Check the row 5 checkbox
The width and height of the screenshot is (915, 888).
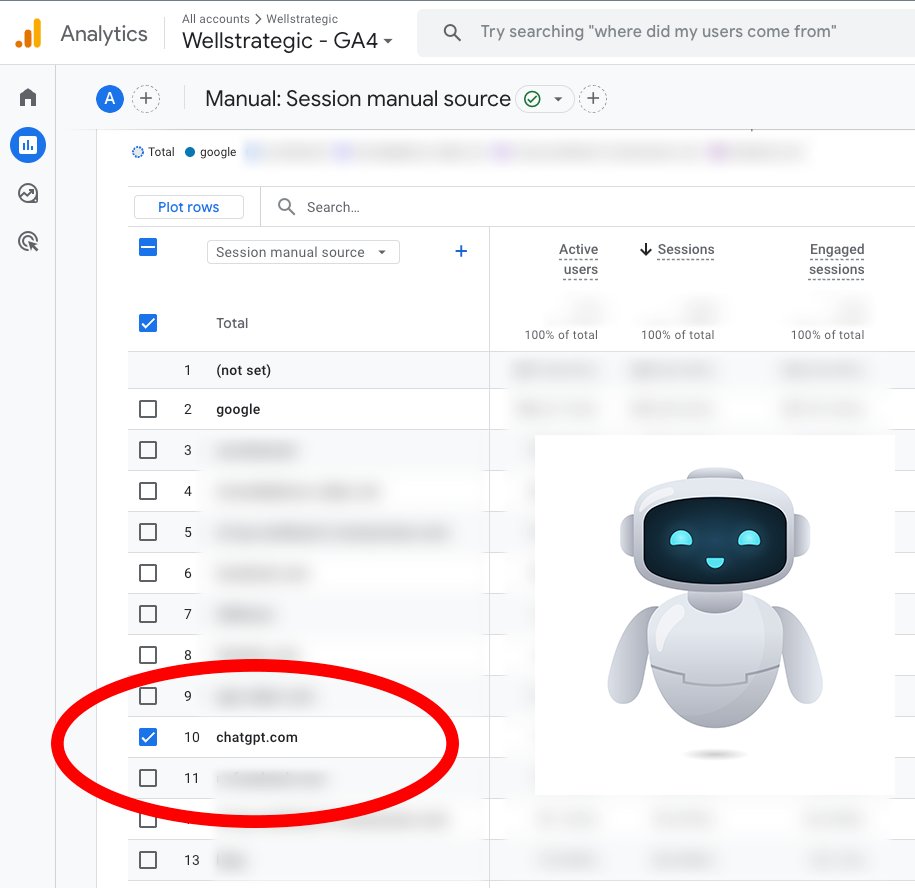click(148, 532)
